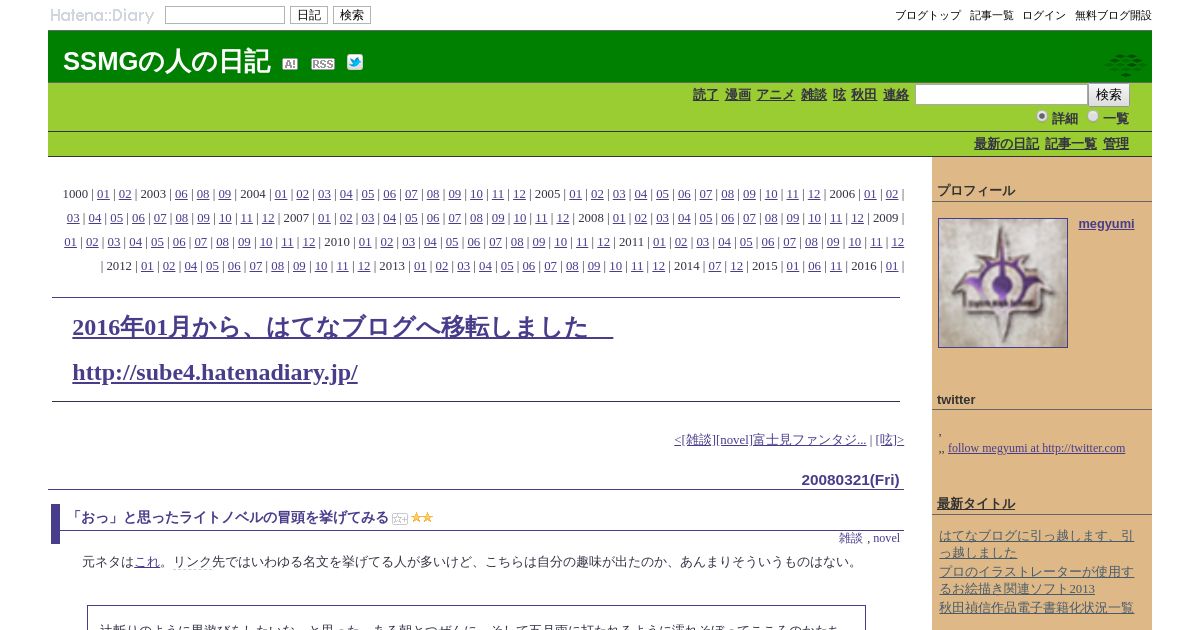Open archive month 01 after 2006
The image size is (1200, 630).
click(870, 194)
